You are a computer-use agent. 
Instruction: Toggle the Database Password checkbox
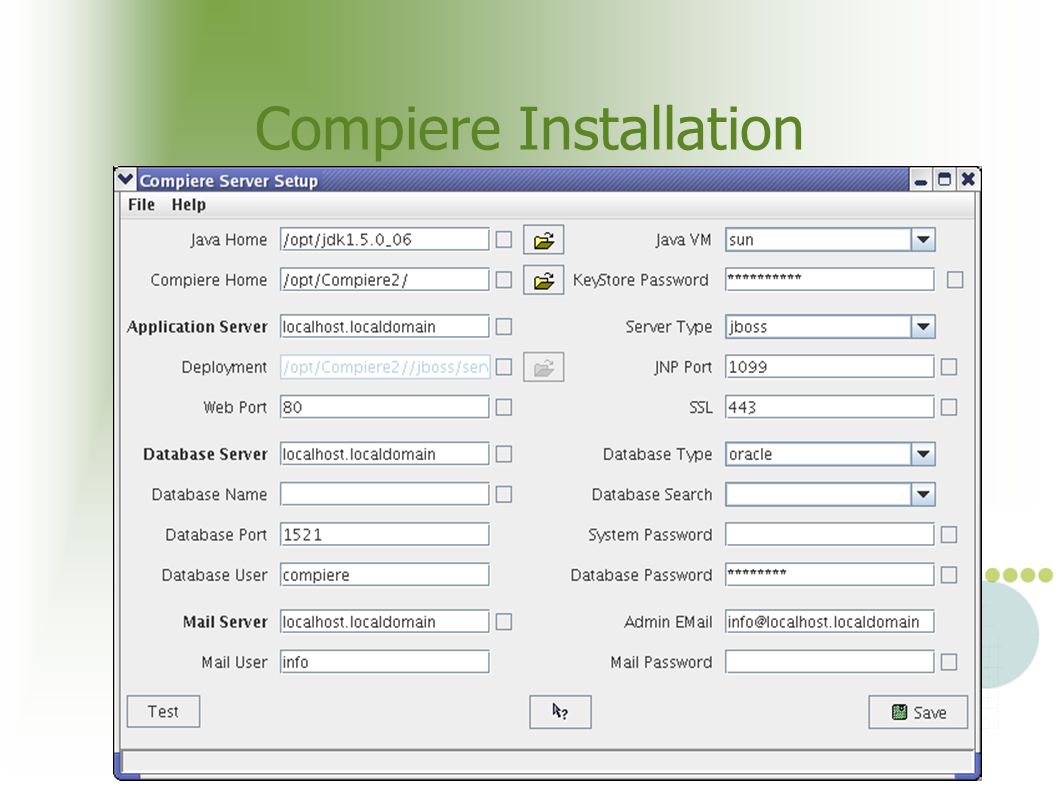click(x=949, y=575)
